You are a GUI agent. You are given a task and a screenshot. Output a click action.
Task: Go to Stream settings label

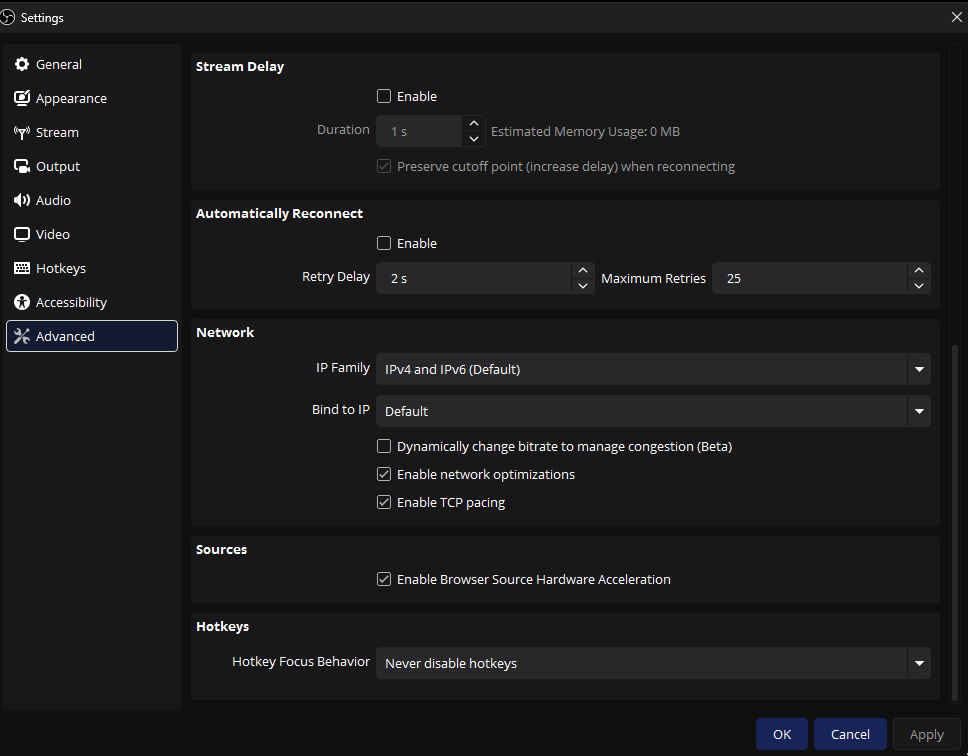[x=57, y=132]
